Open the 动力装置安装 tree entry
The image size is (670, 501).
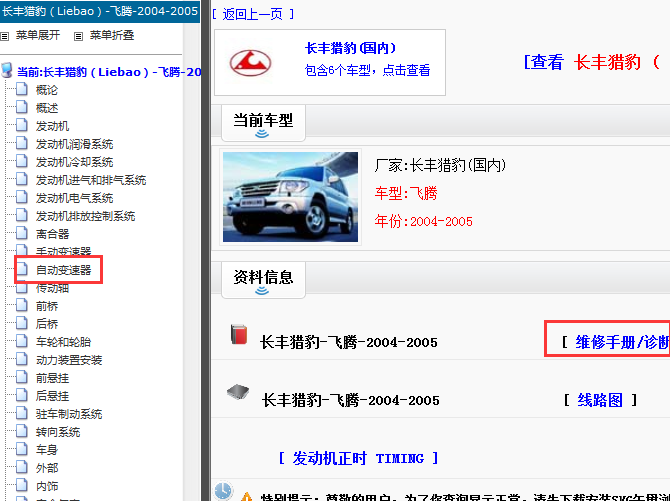[69, 360]
